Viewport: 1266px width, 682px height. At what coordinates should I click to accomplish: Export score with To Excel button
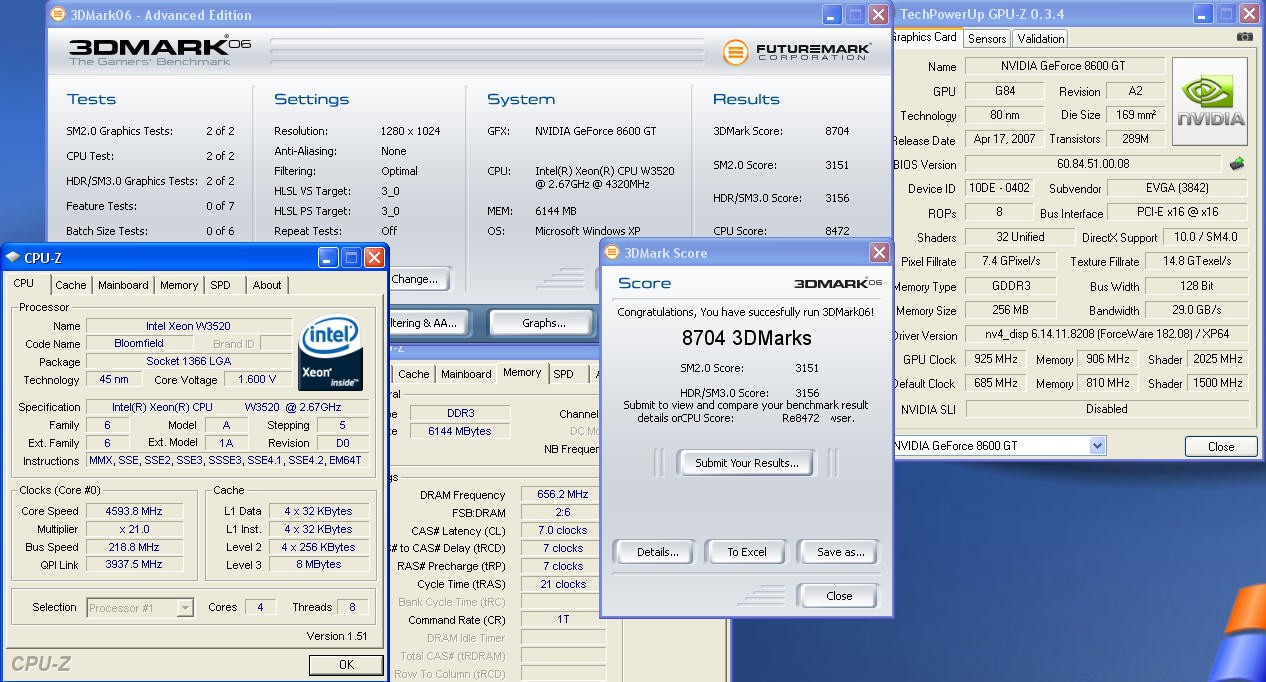pos(747,552)
